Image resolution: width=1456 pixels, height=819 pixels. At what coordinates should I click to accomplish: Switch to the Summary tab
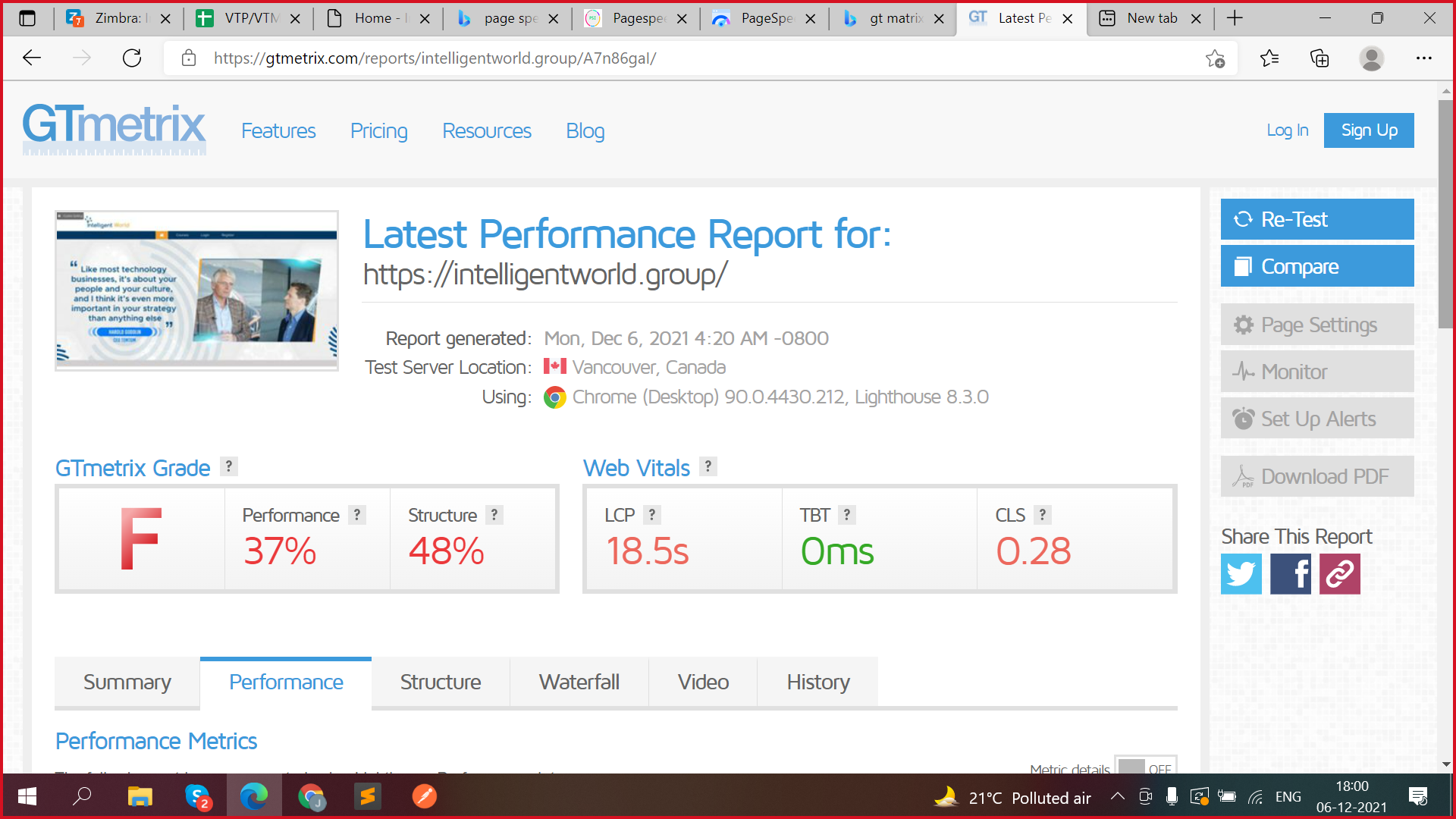[127, 682]
